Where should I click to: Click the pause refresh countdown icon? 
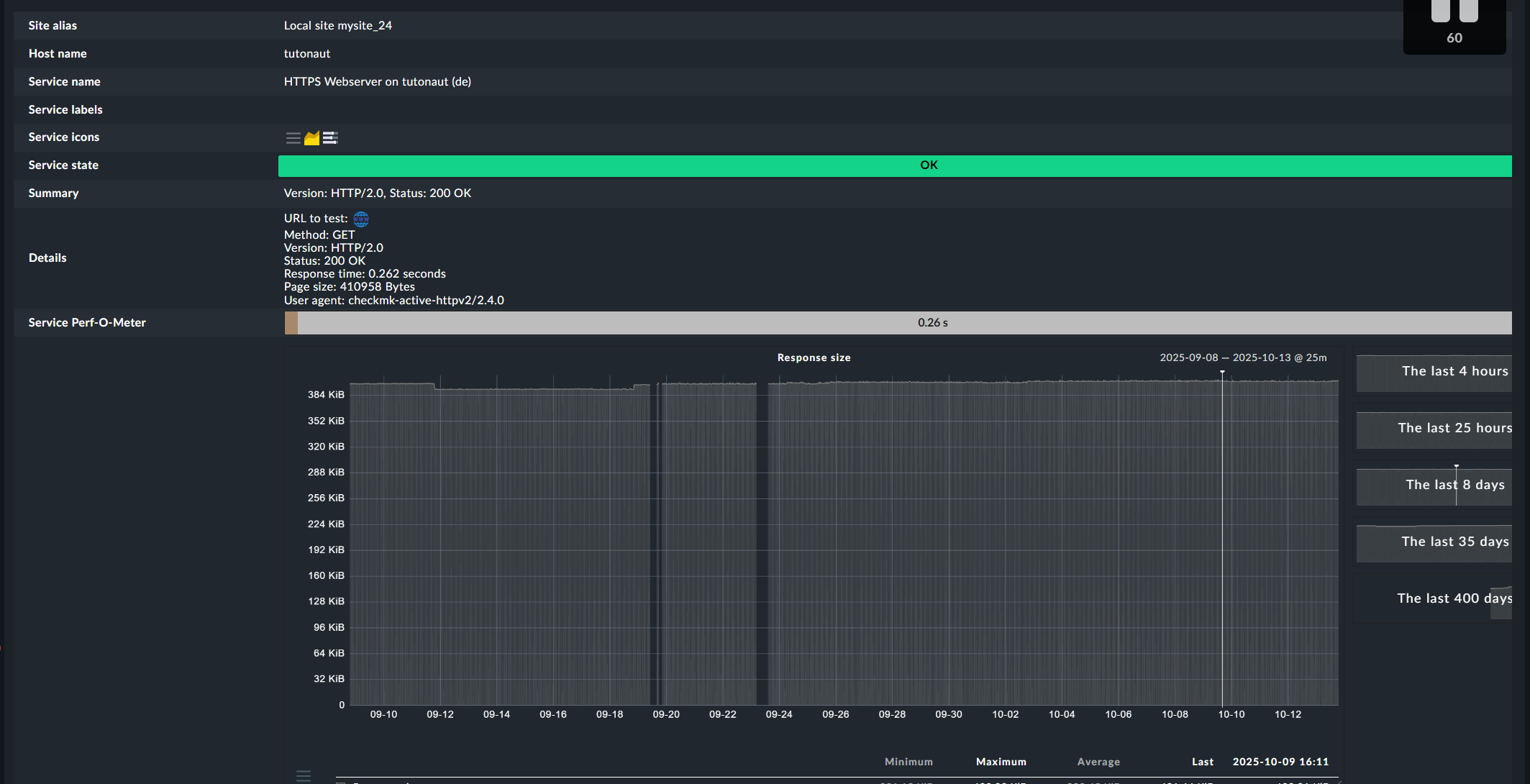tap(1454, 12)
